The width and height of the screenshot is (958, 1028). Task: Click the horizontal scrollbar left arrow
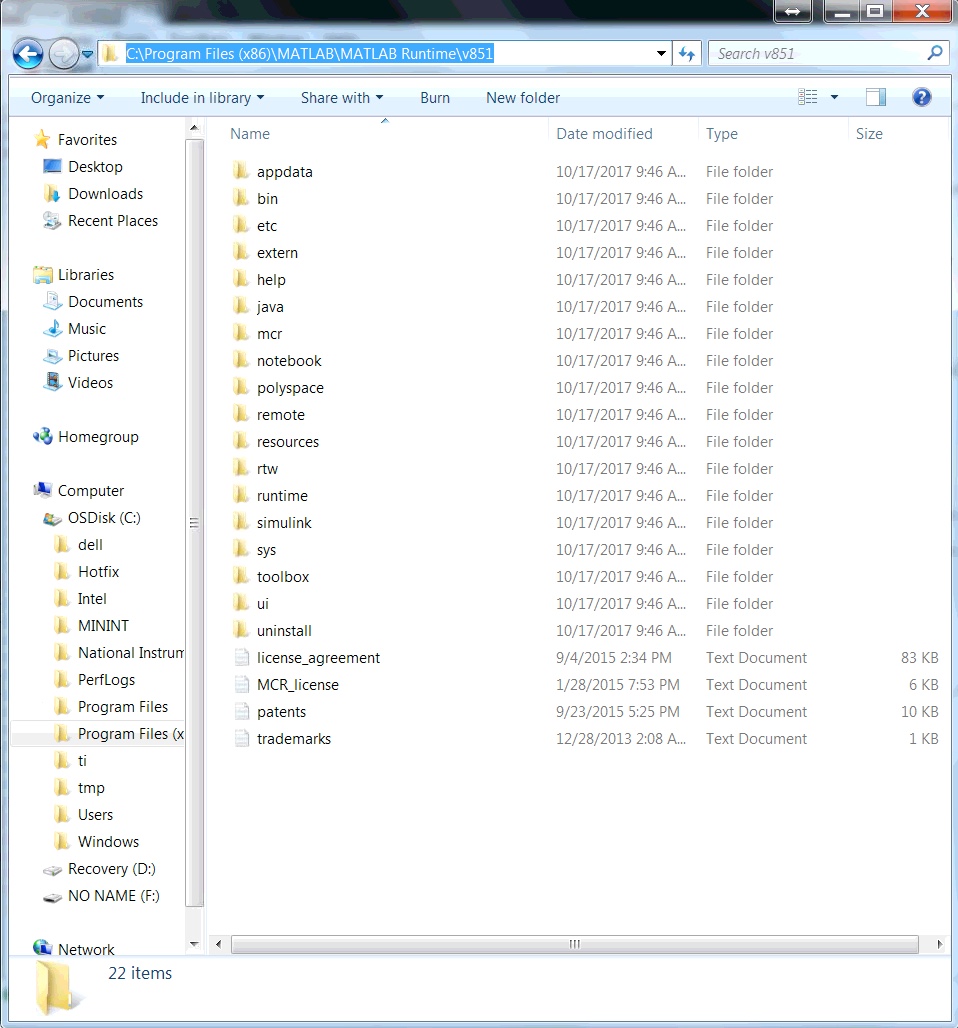(x=218, y=944)
